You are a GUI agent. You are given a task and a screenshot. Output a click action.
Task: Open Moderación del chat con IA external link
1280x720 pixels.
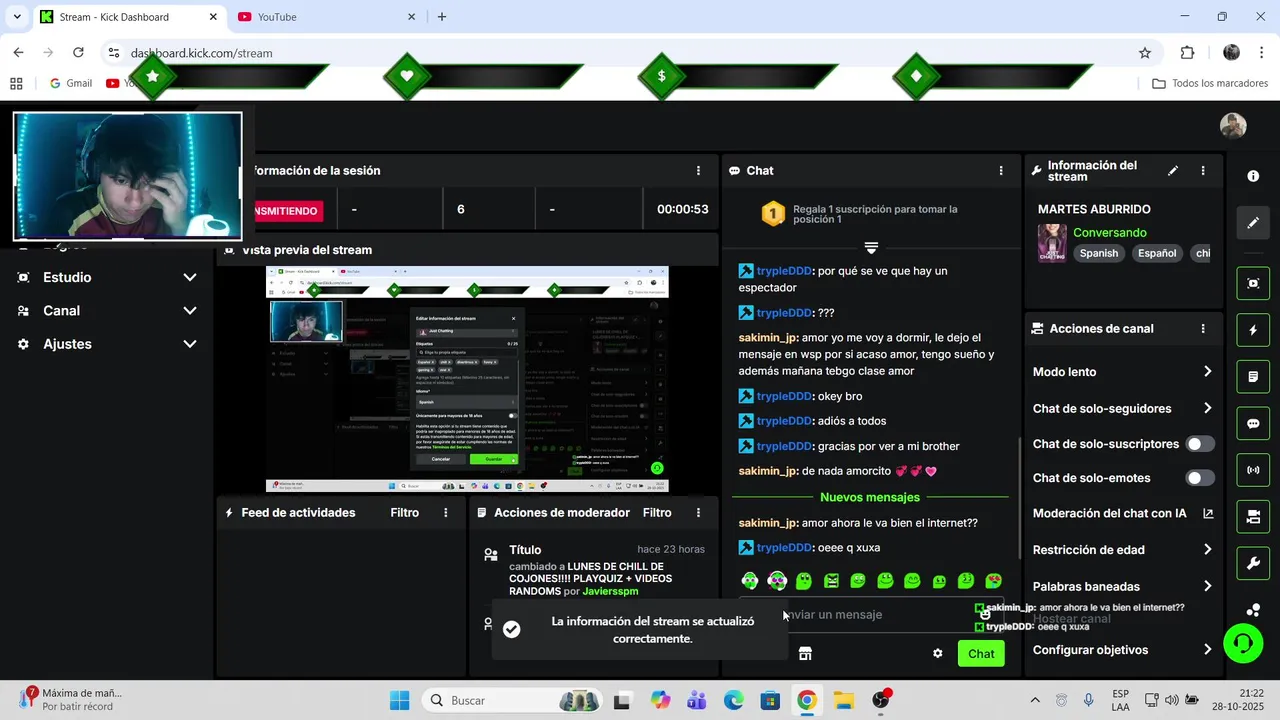(x=1208, y=513)
